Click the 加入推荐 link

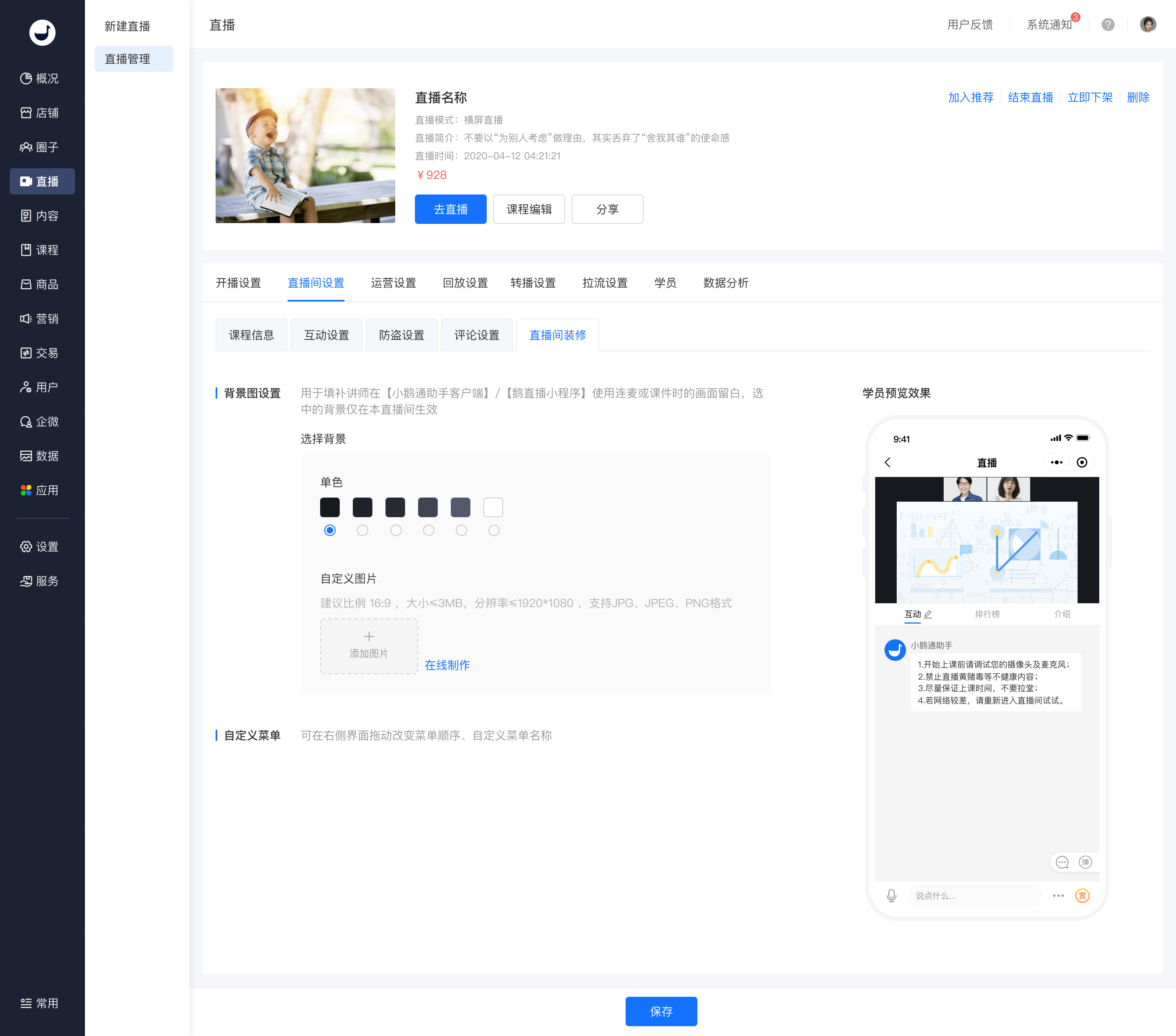point(971,97)
